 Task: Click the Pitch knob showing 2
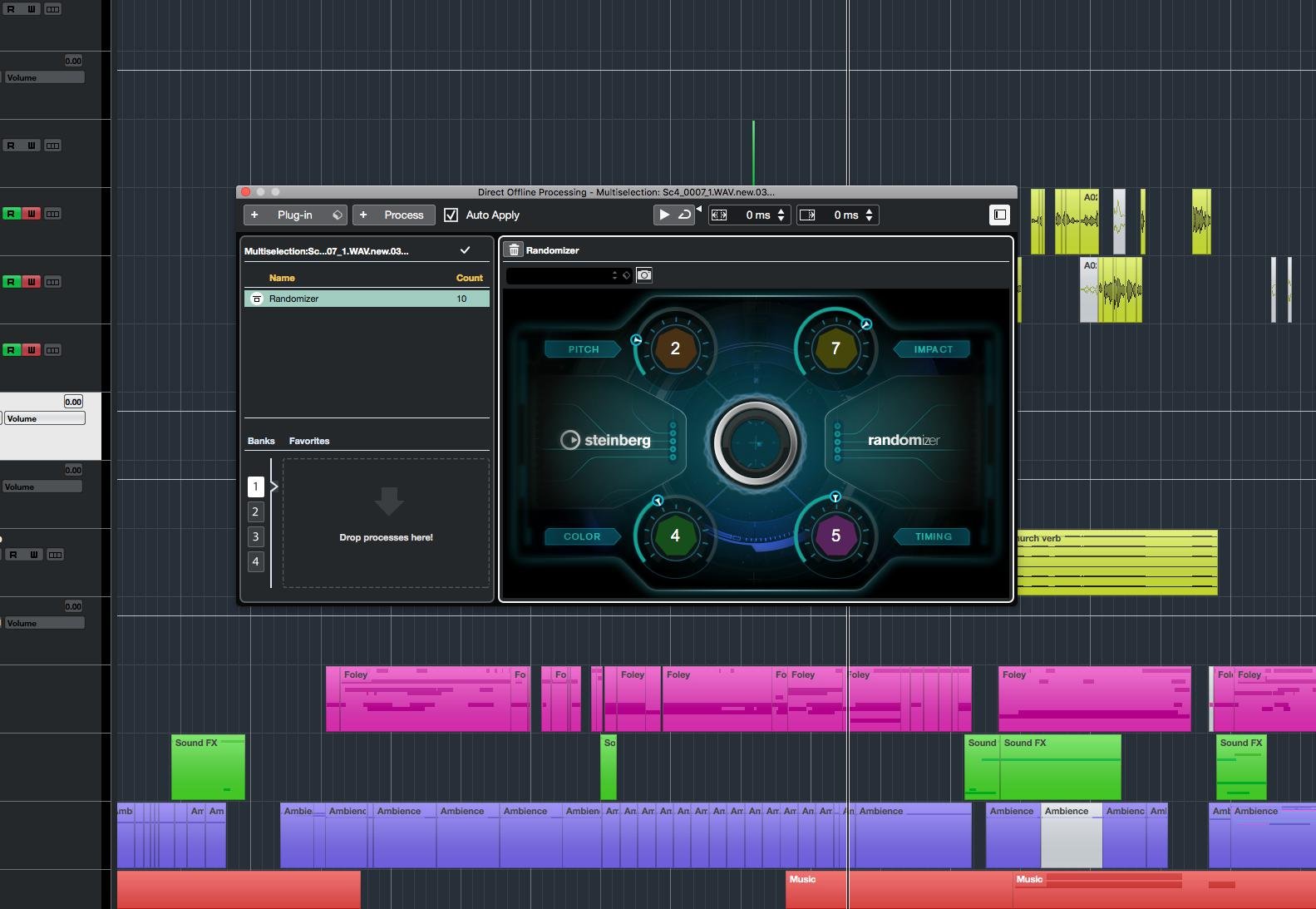pyautogui.click(x=675, y=348)
